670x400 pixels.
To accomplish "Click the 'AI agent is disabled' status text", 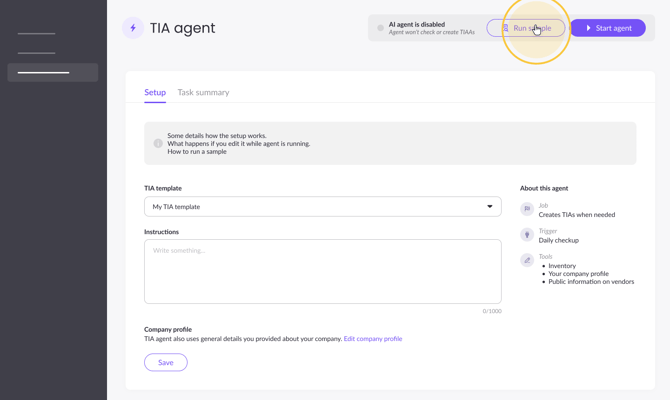I will (417, 24).
